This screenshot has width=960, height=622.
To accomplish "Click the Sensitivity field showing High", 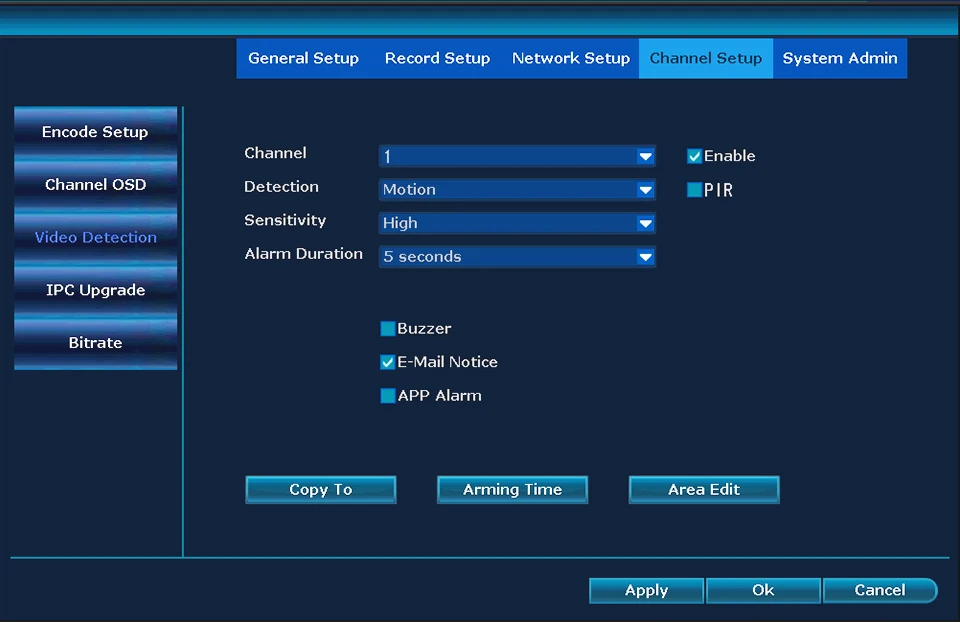I will 517,223.
